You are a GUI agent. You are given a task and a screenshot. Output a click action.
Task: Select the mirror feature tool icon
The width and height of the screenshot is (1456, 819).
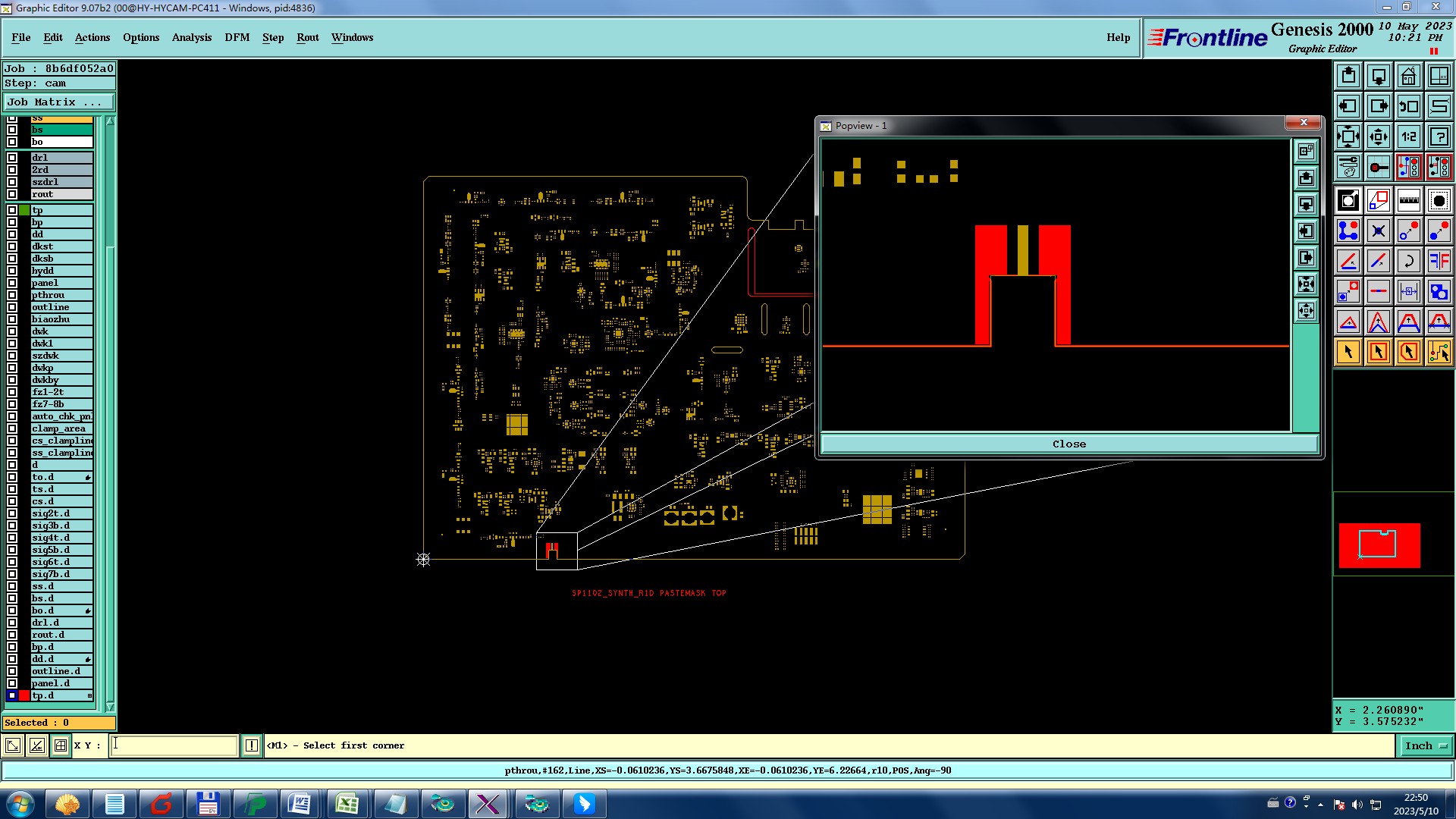1439,261
